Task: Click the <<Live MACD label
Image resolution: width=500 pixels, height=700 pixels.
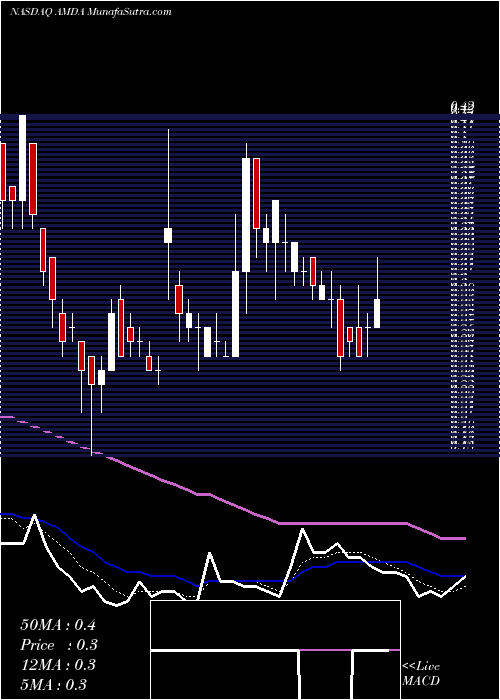Action: (x=421, y=674)
